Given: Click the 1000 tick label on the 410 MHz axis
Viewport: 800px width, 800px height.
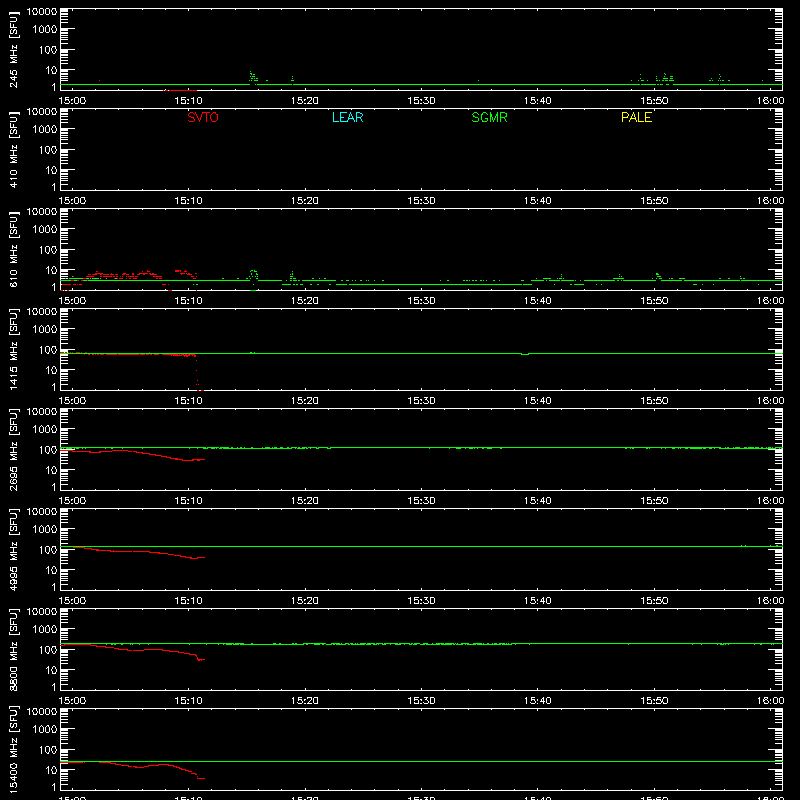Looking at the screenshot, I should tap(45, 130).
